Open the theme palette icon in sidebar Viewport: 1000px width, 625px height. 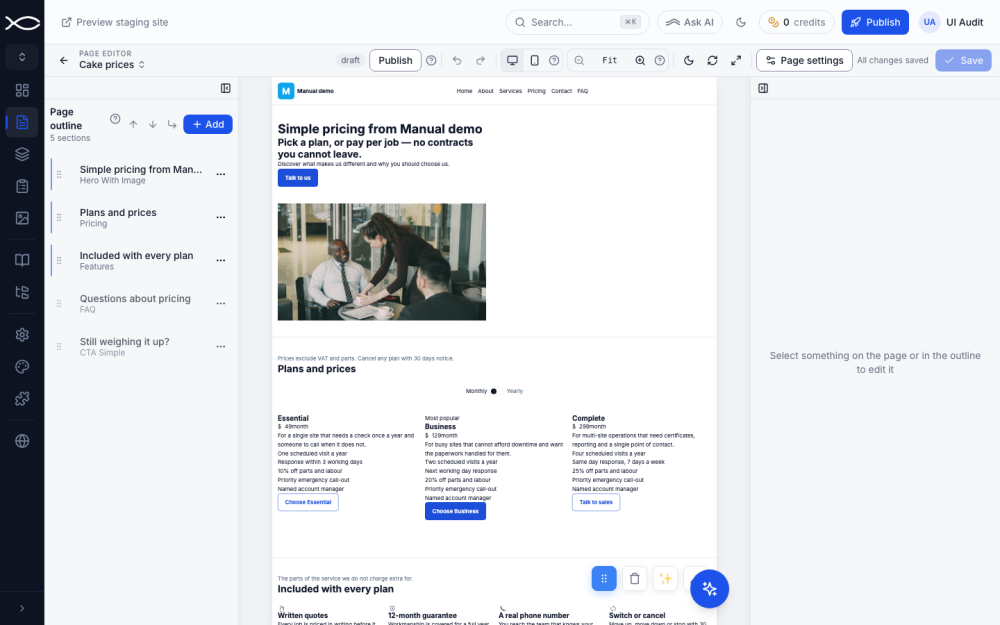22,367
